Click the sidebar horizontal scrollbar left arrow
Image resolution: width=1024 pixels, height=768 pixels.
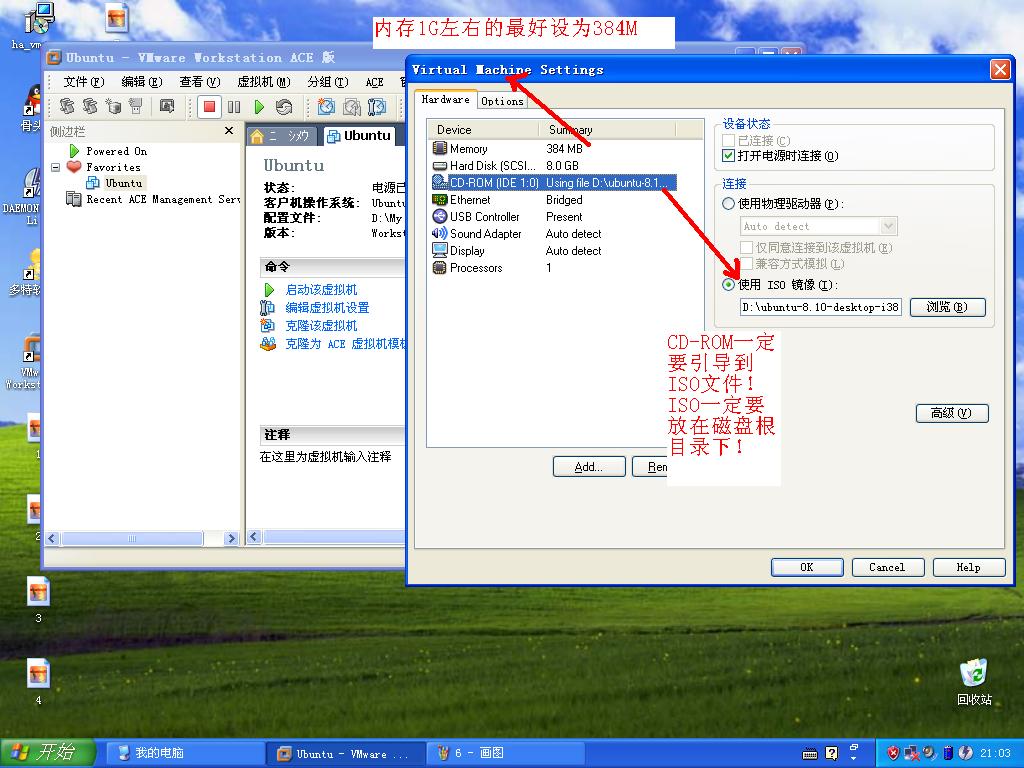coord(53,538)
